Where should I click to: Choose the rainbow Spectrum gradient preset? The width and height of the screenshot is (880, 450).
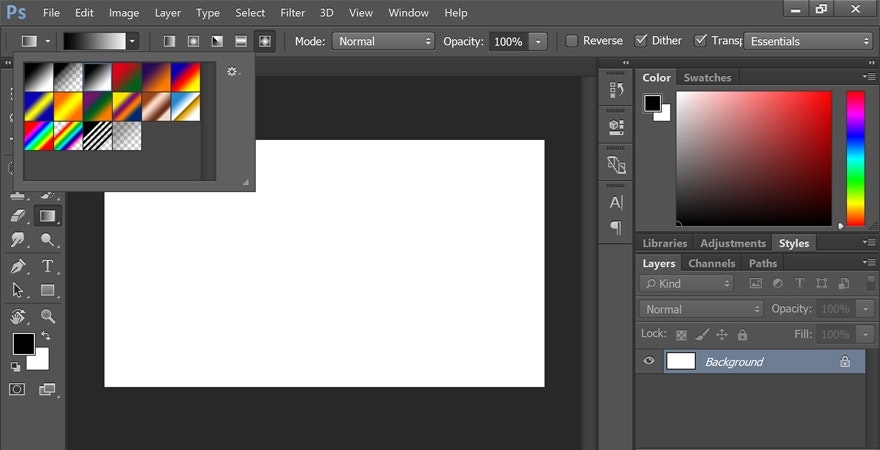38,135
